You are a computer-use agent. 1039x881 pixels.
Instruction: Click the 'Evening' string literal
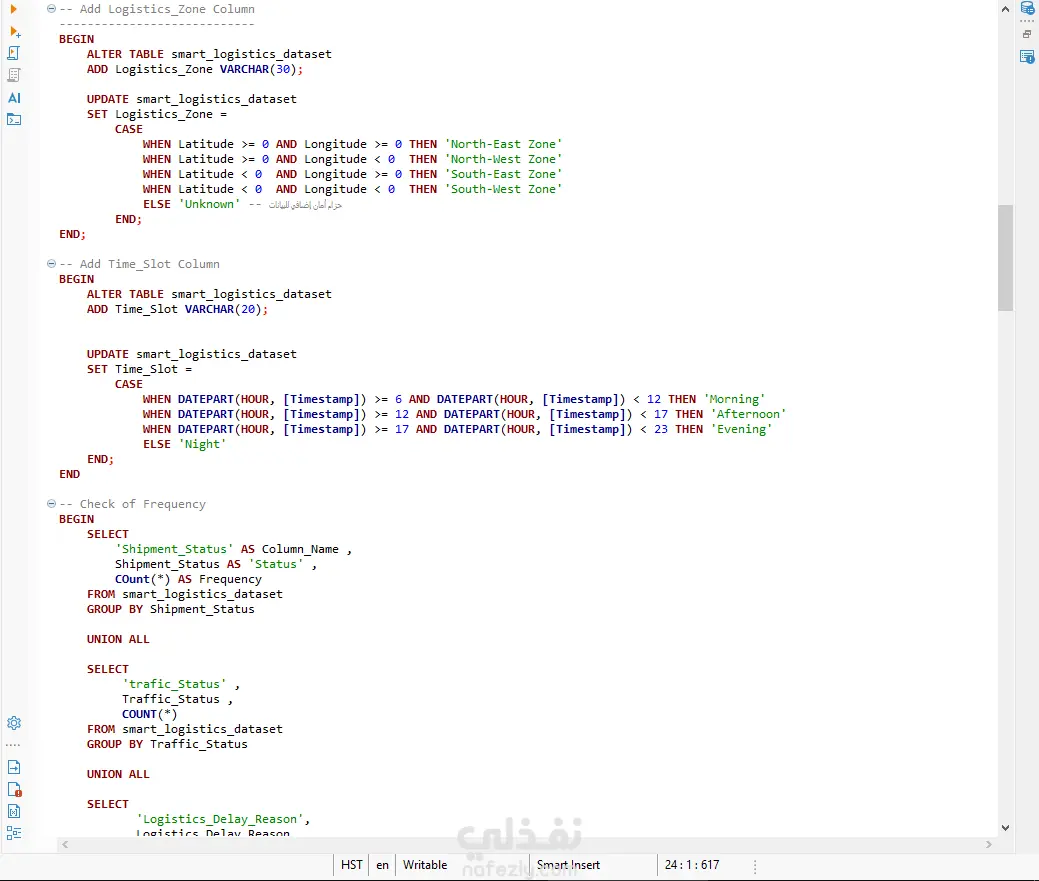tap(741, 429)
